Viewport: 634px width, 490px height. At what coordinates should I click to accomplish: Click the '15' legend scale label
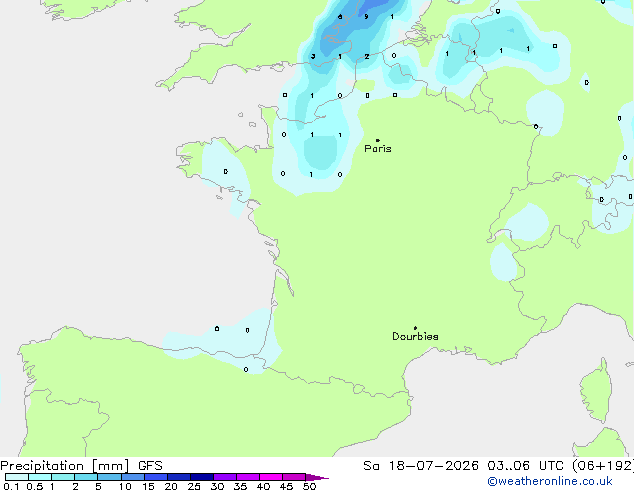click(148, 486)
